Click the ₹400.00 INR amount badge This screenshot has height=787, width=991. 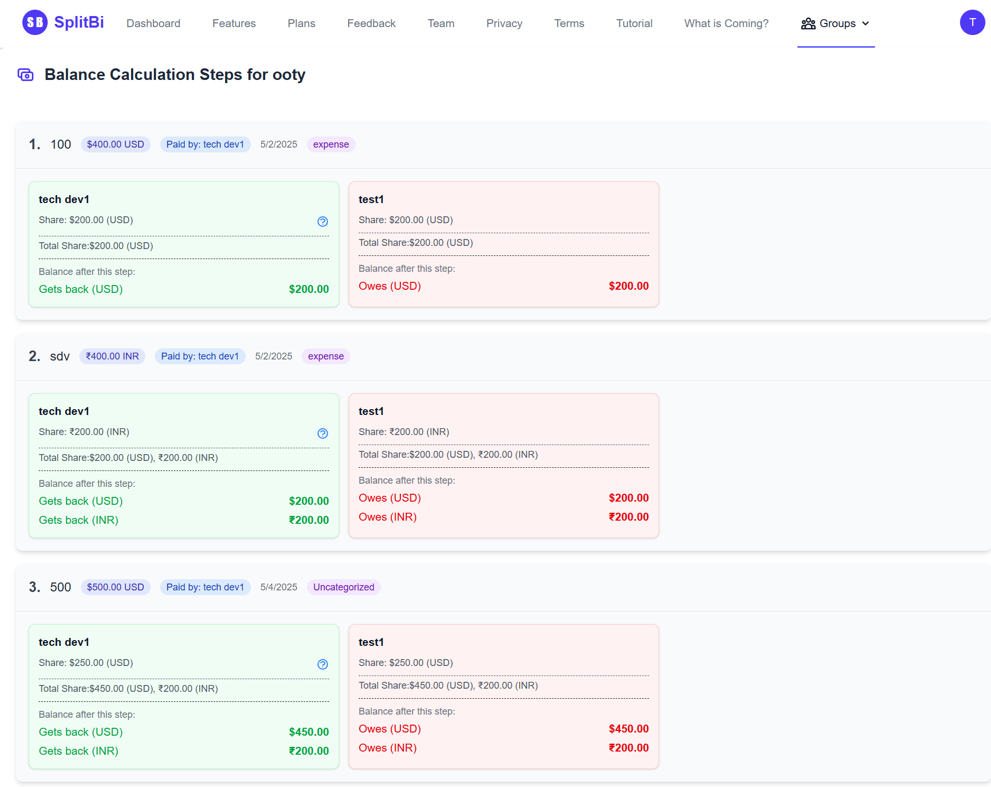[x=112, y=356]
